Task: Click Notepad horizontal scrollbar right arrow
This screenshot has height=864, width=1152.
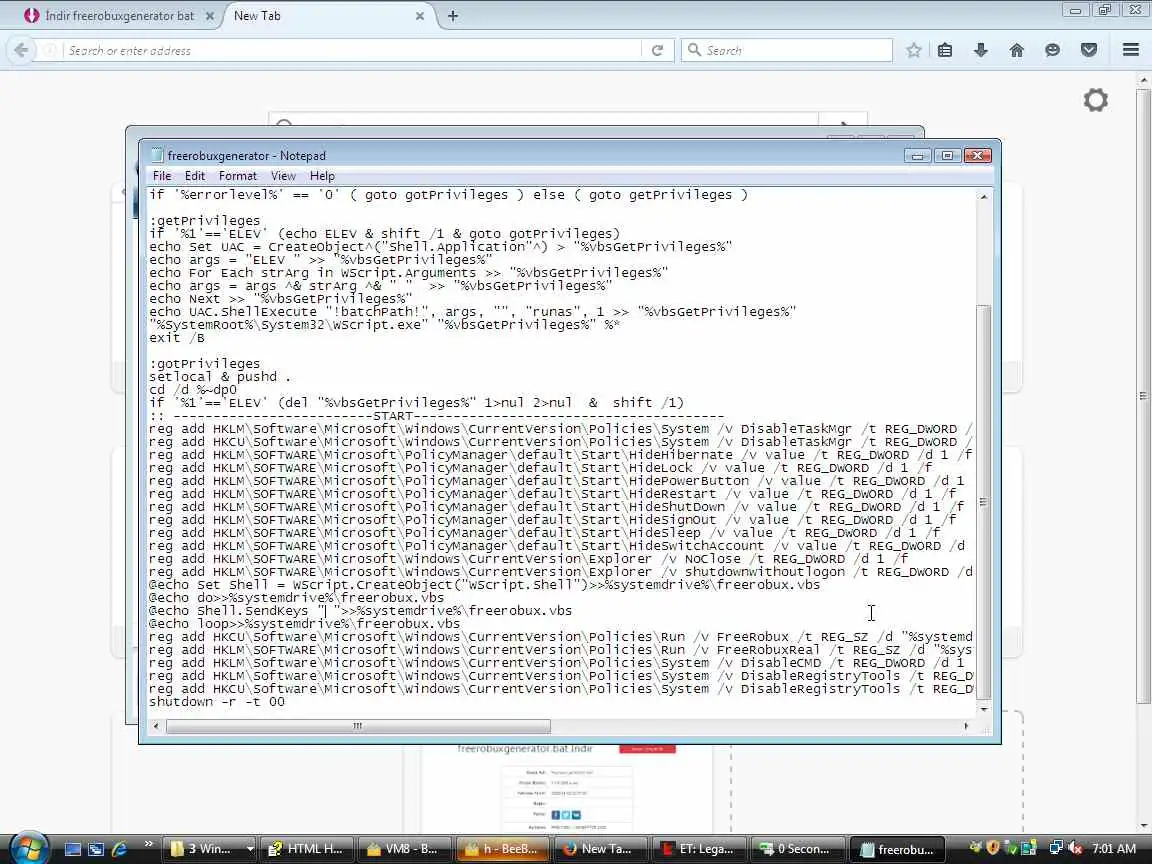Action: 966,726
